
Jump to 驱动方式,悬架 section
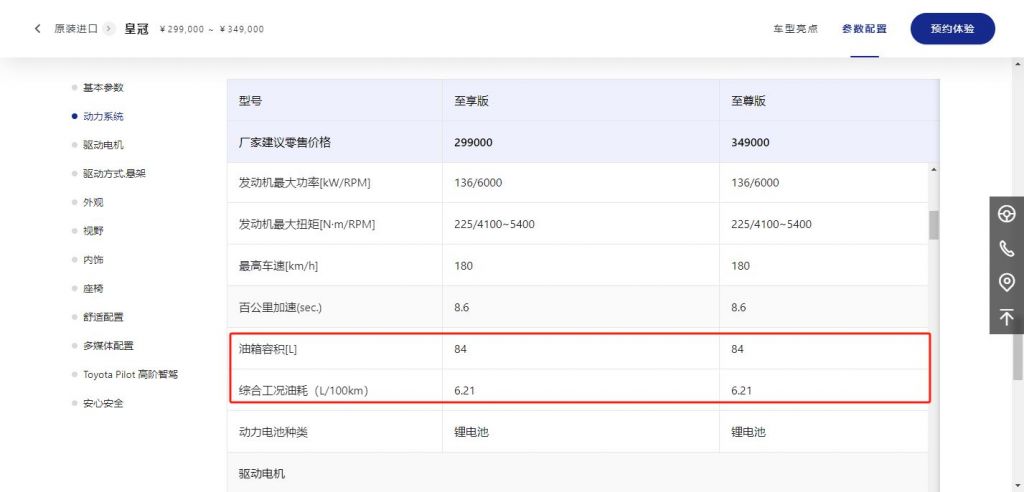[x=114, y=174]
